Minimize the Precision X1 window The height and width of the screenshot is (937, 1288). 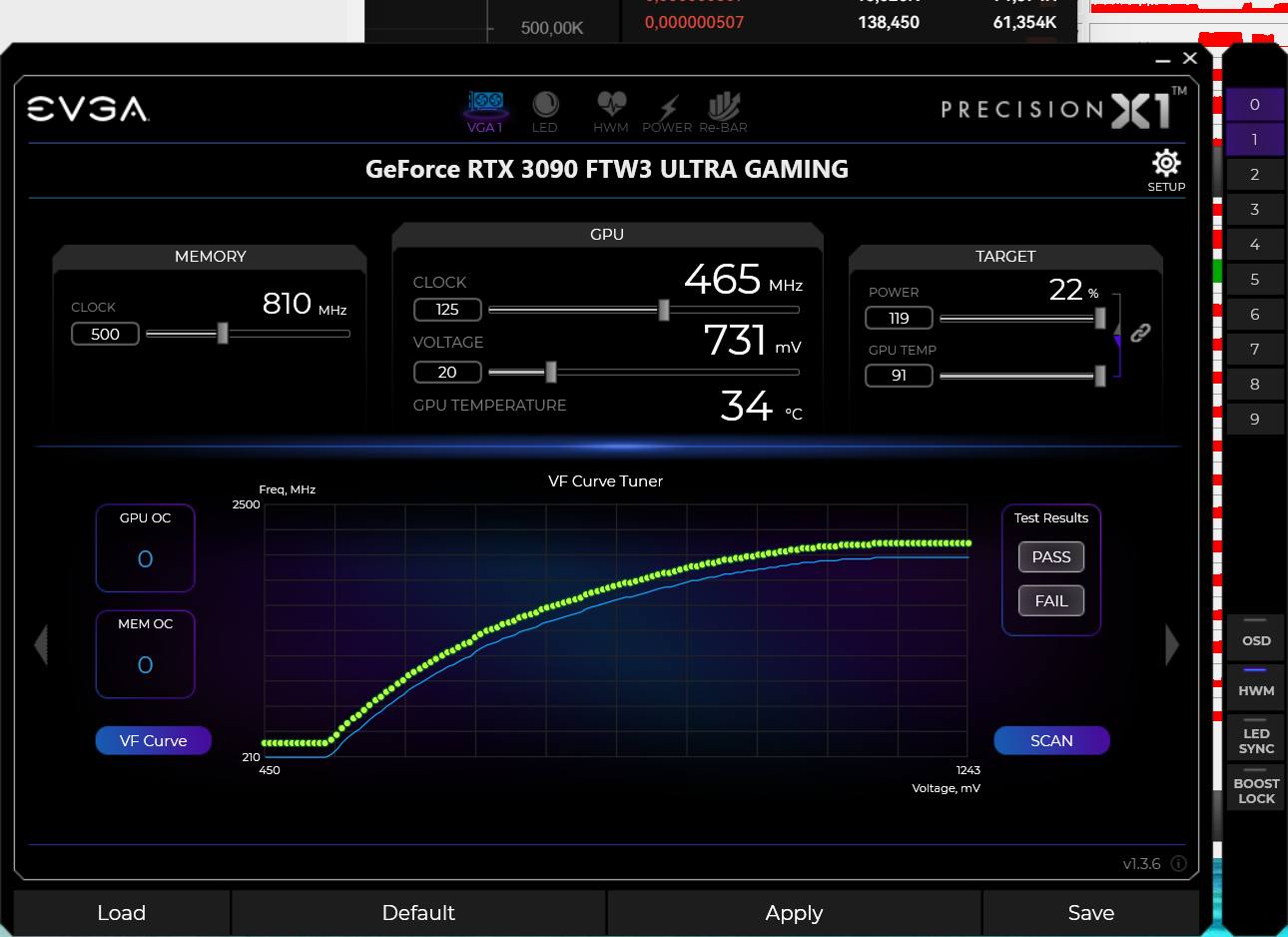point(1162,60)
